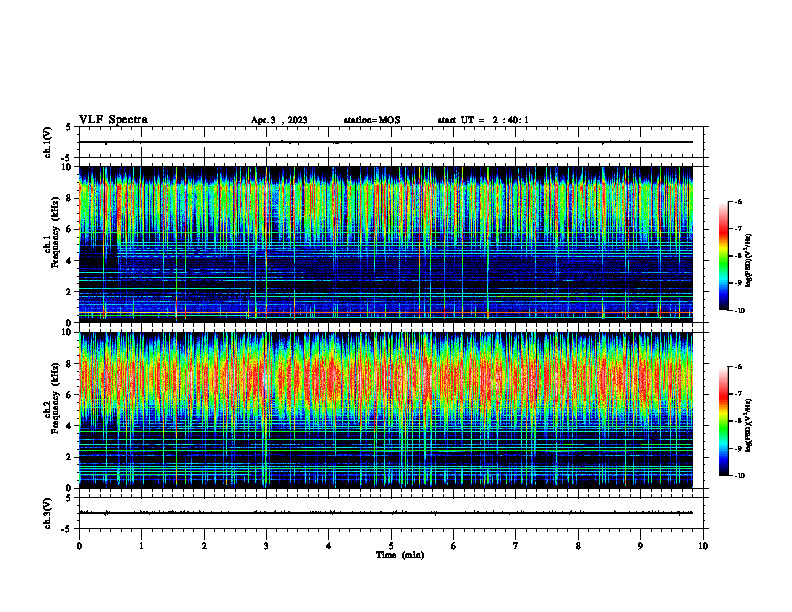The width and height of the screenshot is (792, 612).
Task: Click the ch.3 voltage waveform trace panel
Action: pyautogui.click(x=391, y=513)
